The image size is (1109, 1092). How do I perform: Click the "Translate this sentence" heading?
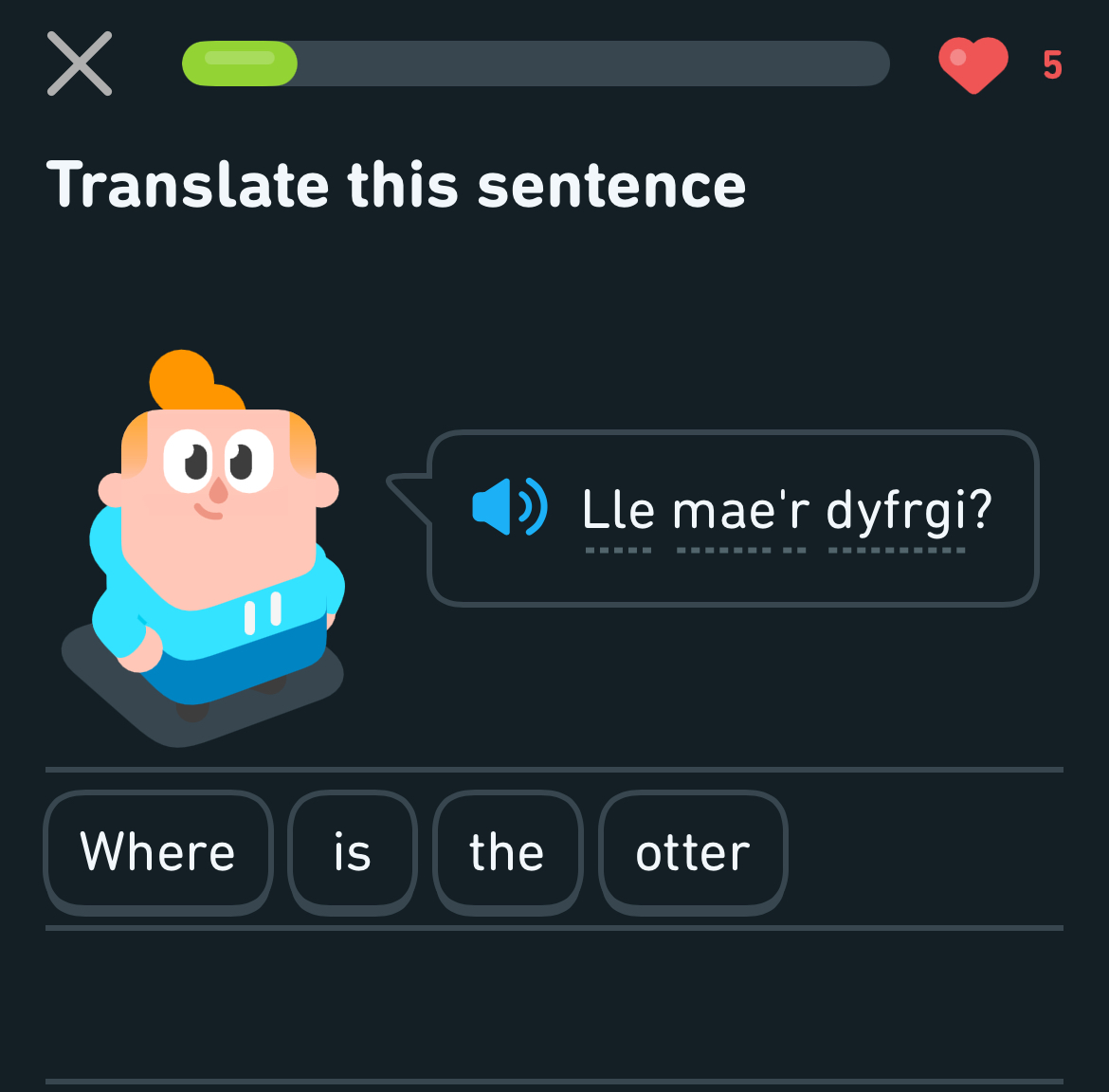pos(396,184)
